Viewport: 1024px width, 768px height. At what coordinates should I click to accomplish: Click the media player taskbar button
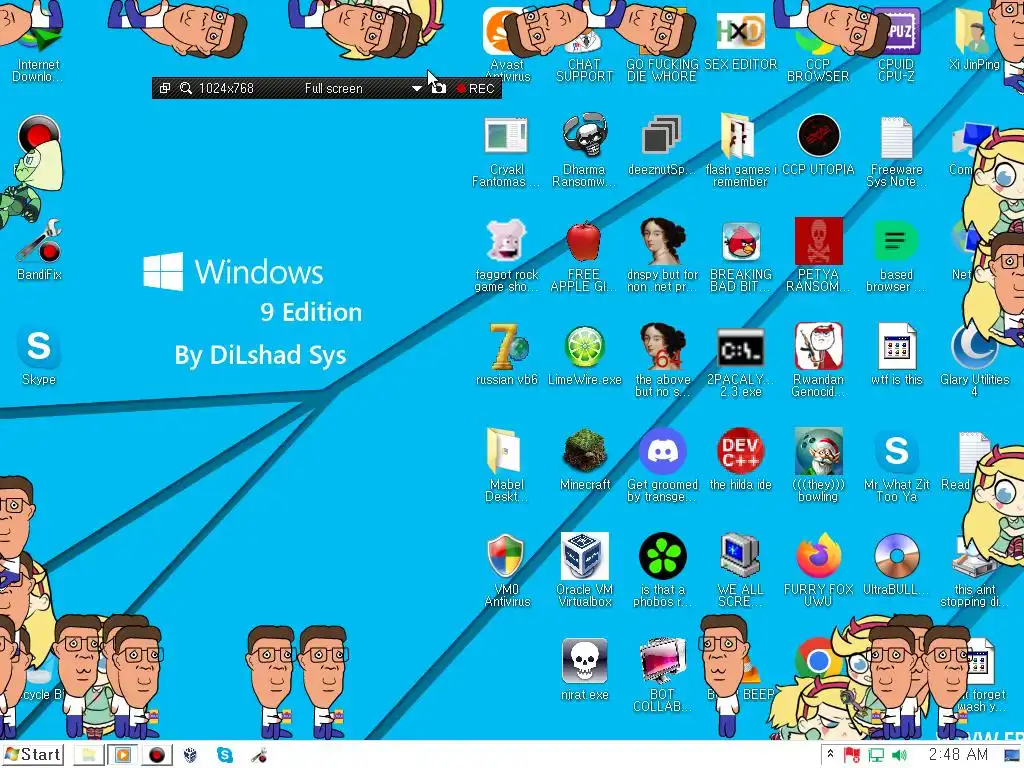click(x=122, y=755)
